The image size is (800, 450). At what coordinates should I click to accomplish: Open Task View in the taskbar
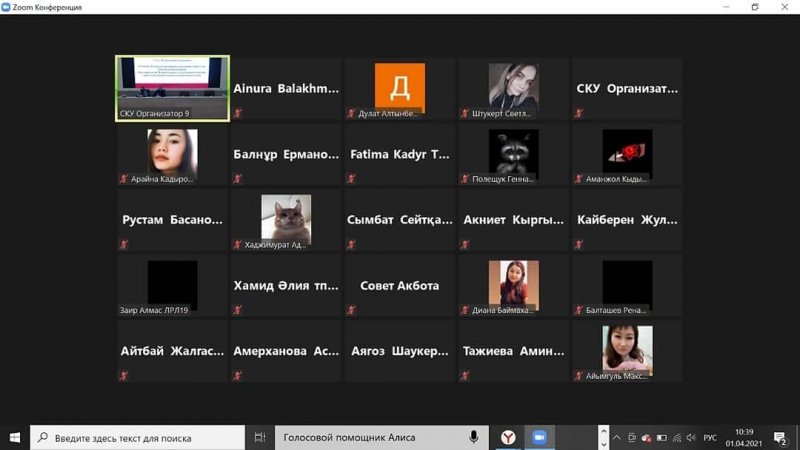(260, 437)
